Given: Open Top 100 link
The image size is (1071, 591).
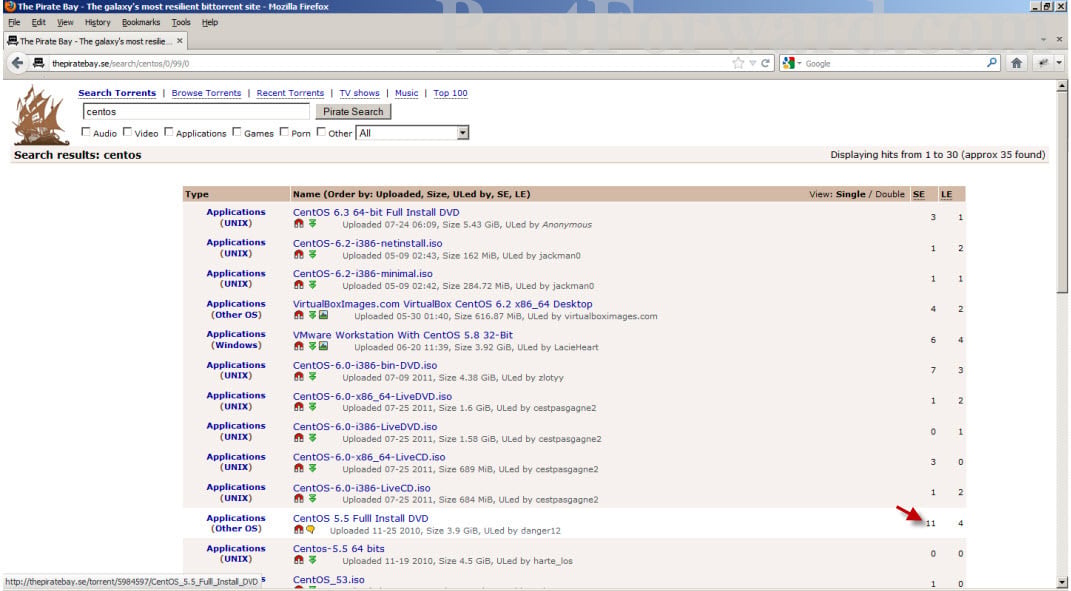Looking at the screenshot, I should [x=450, y=93].
